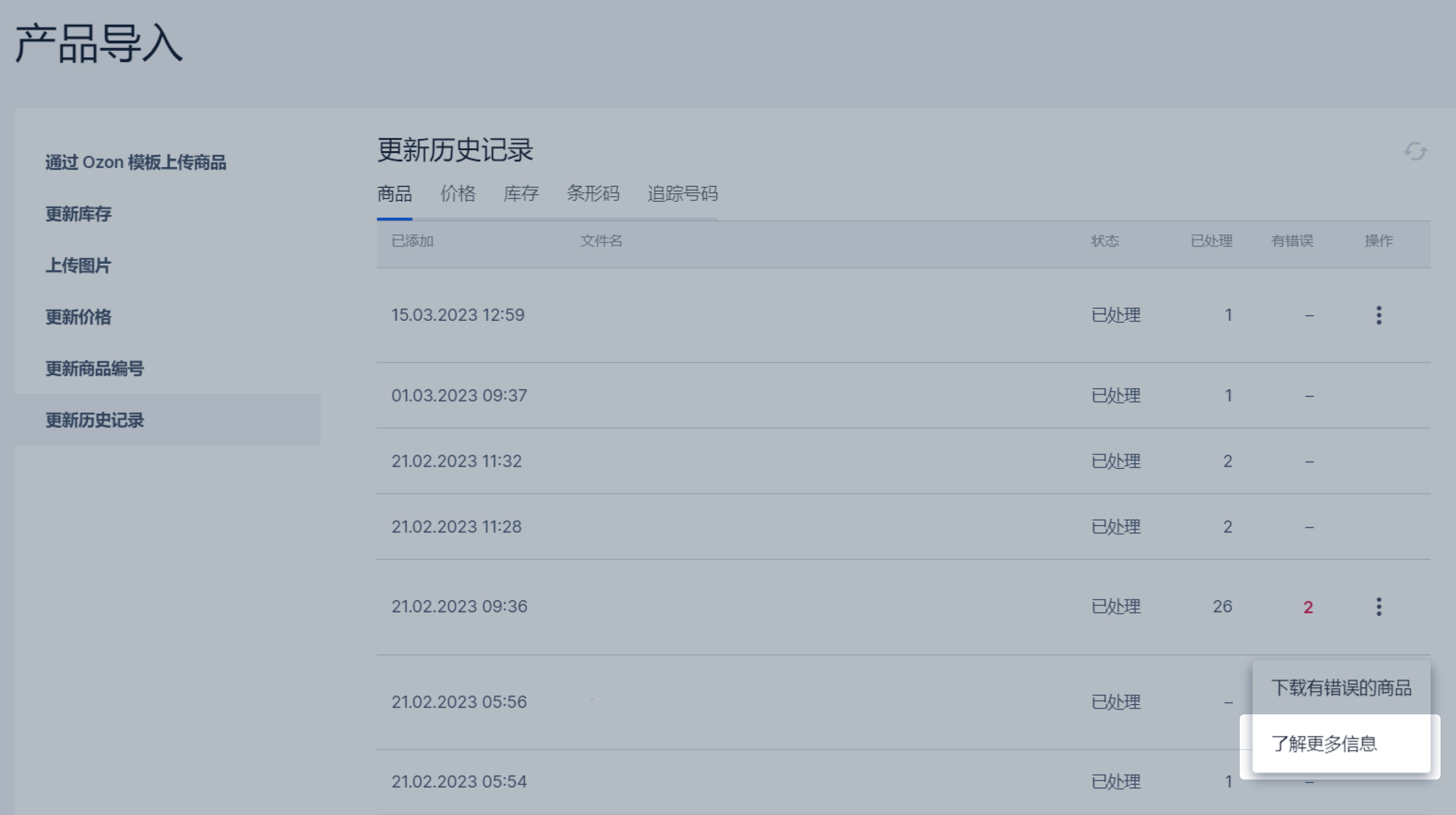The image size is (1456, 815).
Task: Click processed count 26 in 09:36 row
Action: coord(1223,606)
